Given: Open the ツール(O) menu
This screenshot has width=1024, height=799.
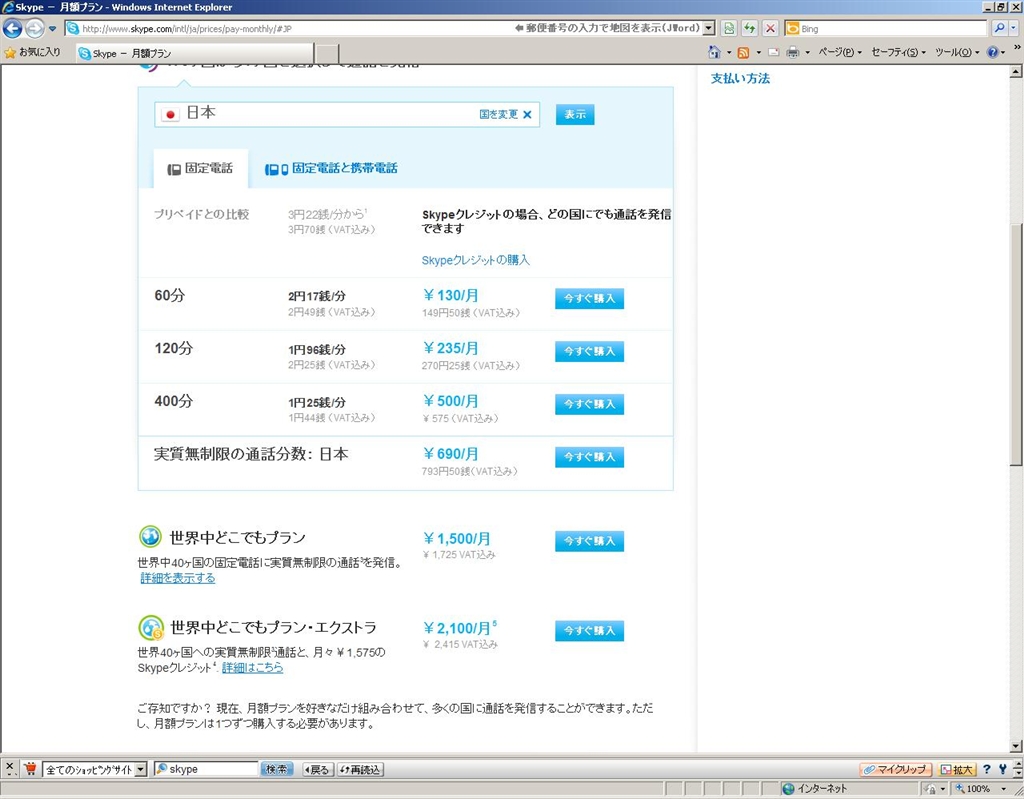Looking at the screenshot, I should [957, 52].
